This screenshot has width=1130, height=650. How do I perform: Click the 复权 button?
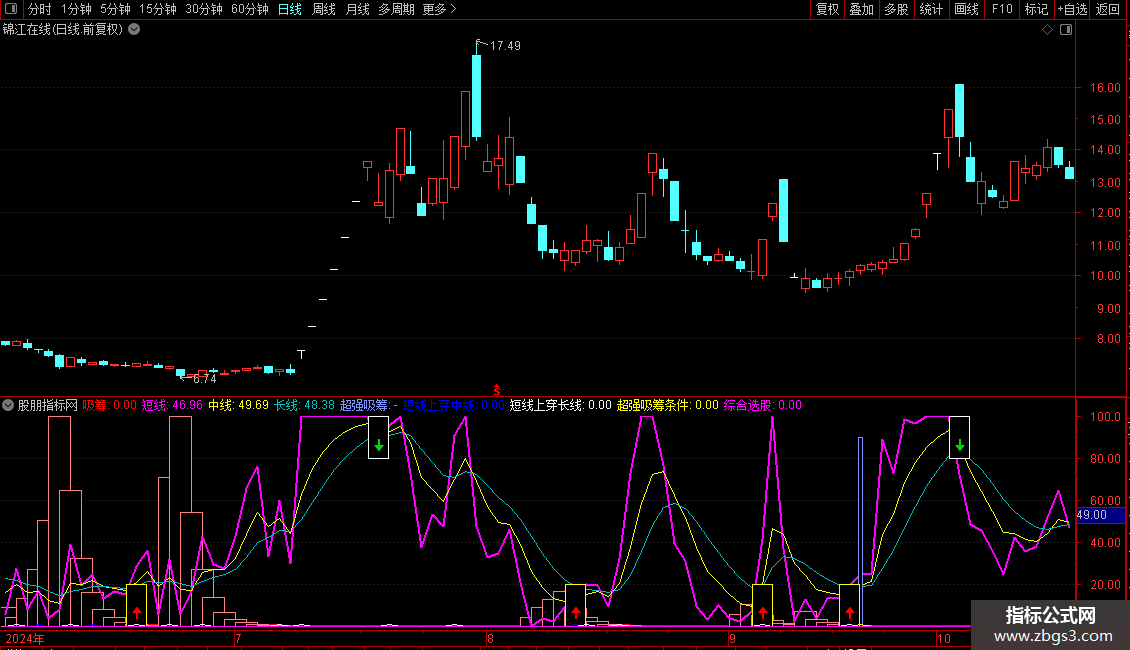coord(827,9)
